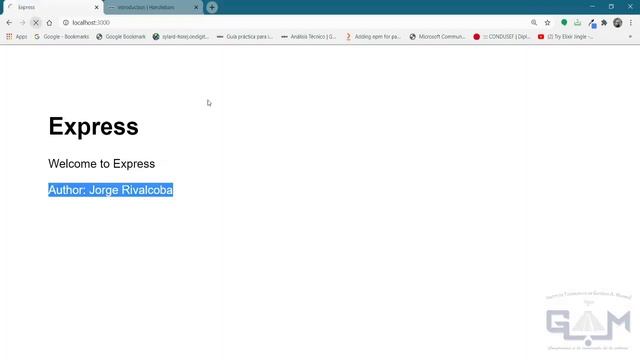
Task: Focus the address bar showing localhost:3000
Action: coord(294,23)
